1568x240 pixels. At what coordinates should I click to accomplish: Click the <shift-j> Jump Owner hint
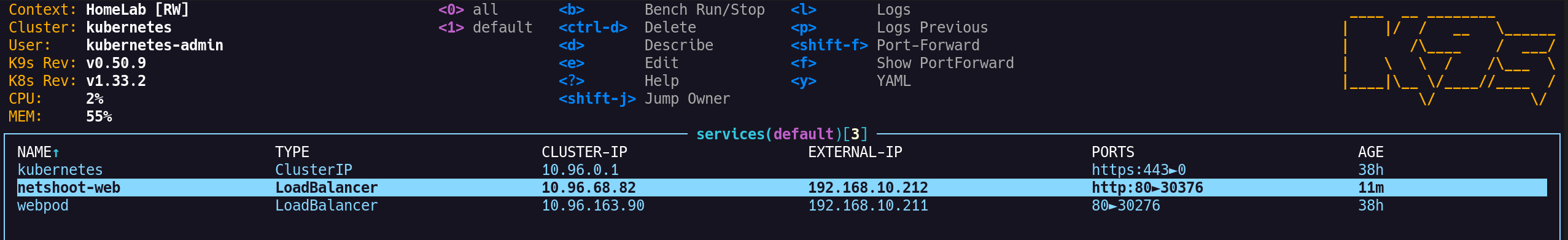[645, 99]
